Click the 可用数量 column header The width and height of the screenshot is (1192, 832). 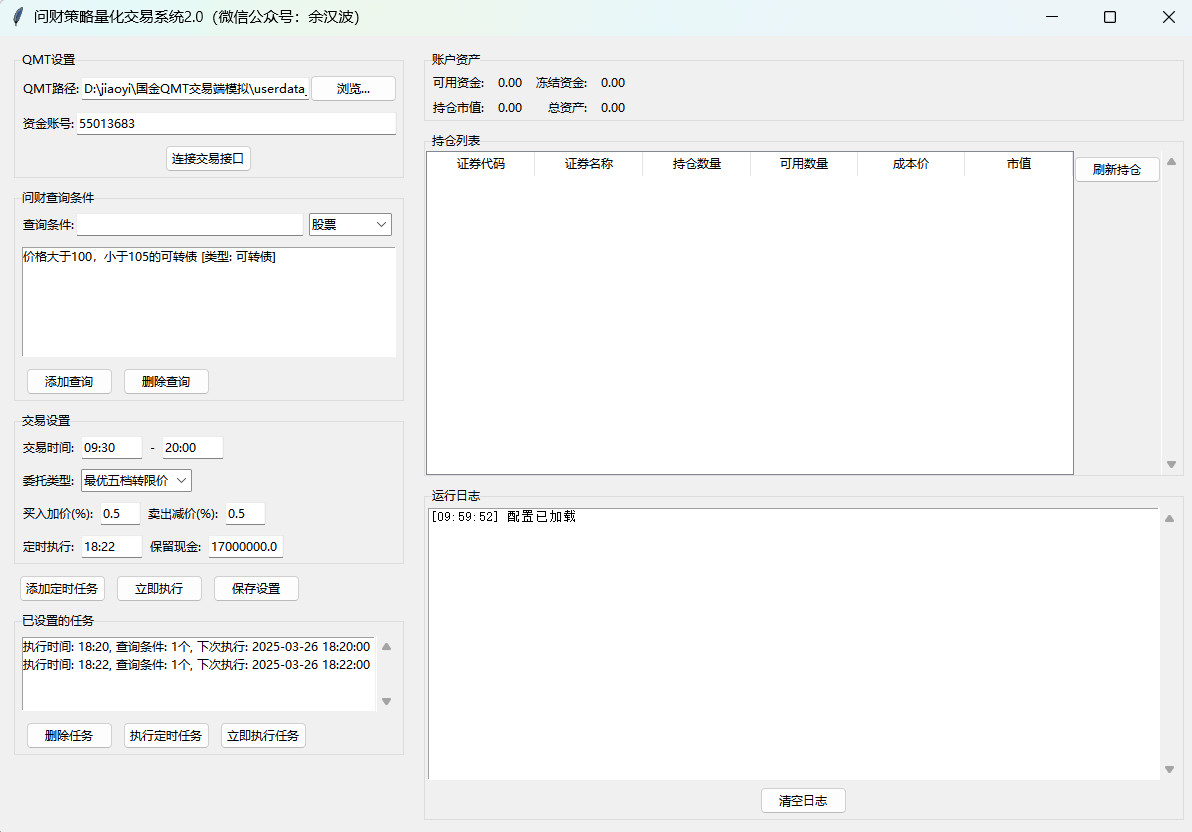(x=804, y=164)
